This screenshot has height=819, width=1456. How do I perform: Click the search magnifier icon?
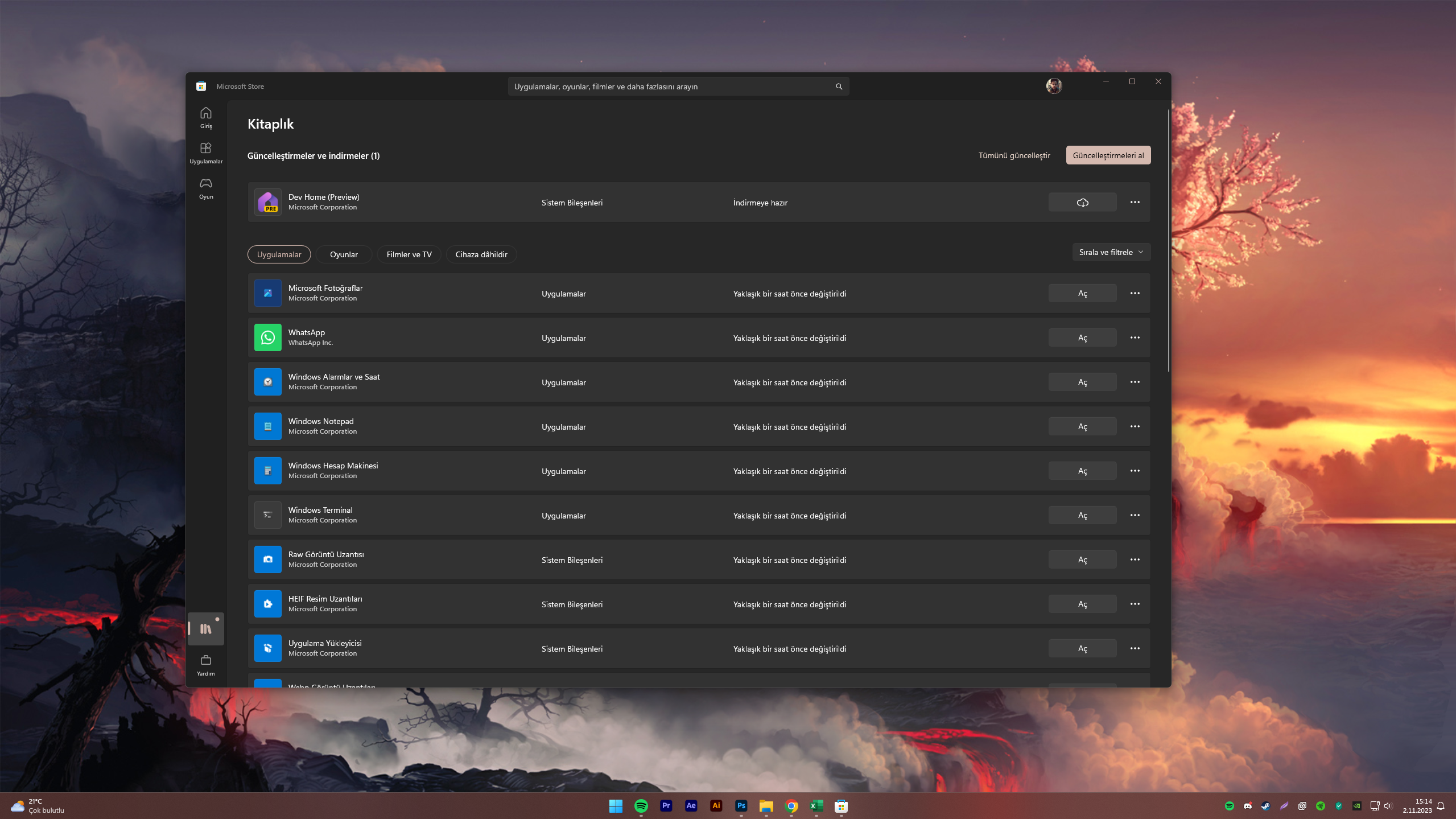[x=838, y=87]
